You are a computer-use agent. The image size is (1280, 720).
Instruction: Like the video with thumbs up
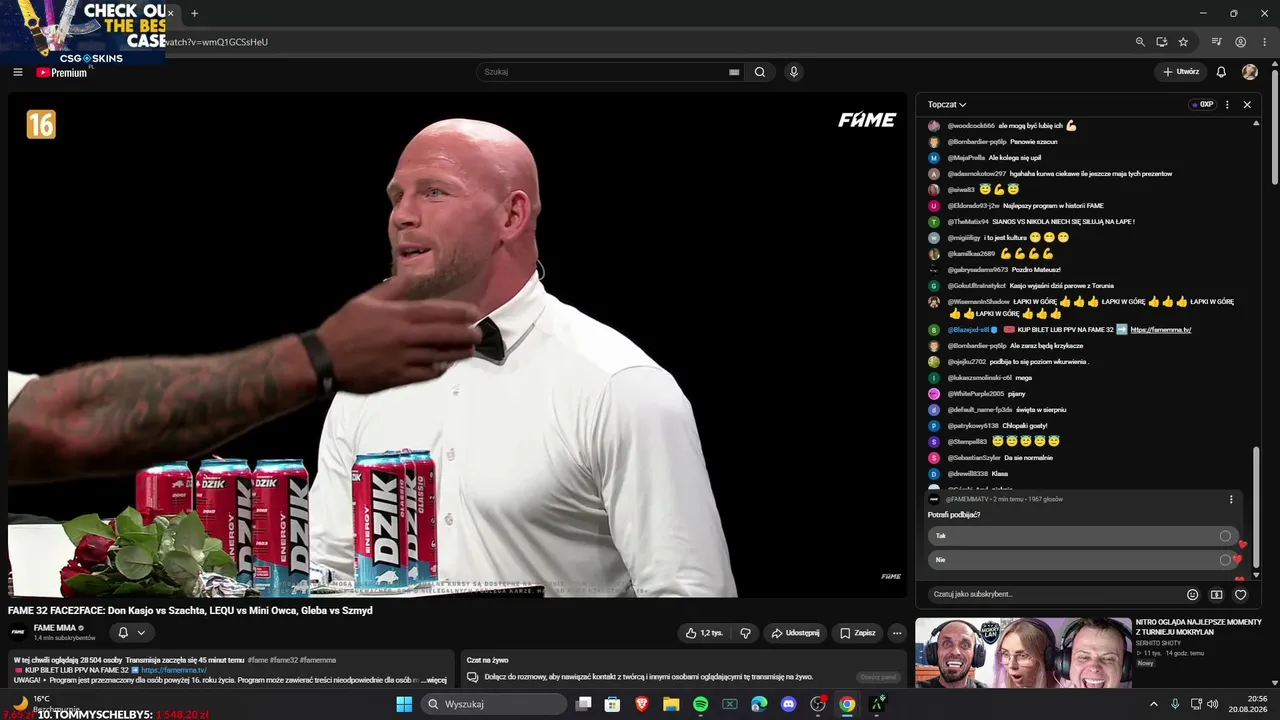tap(704, 633)
